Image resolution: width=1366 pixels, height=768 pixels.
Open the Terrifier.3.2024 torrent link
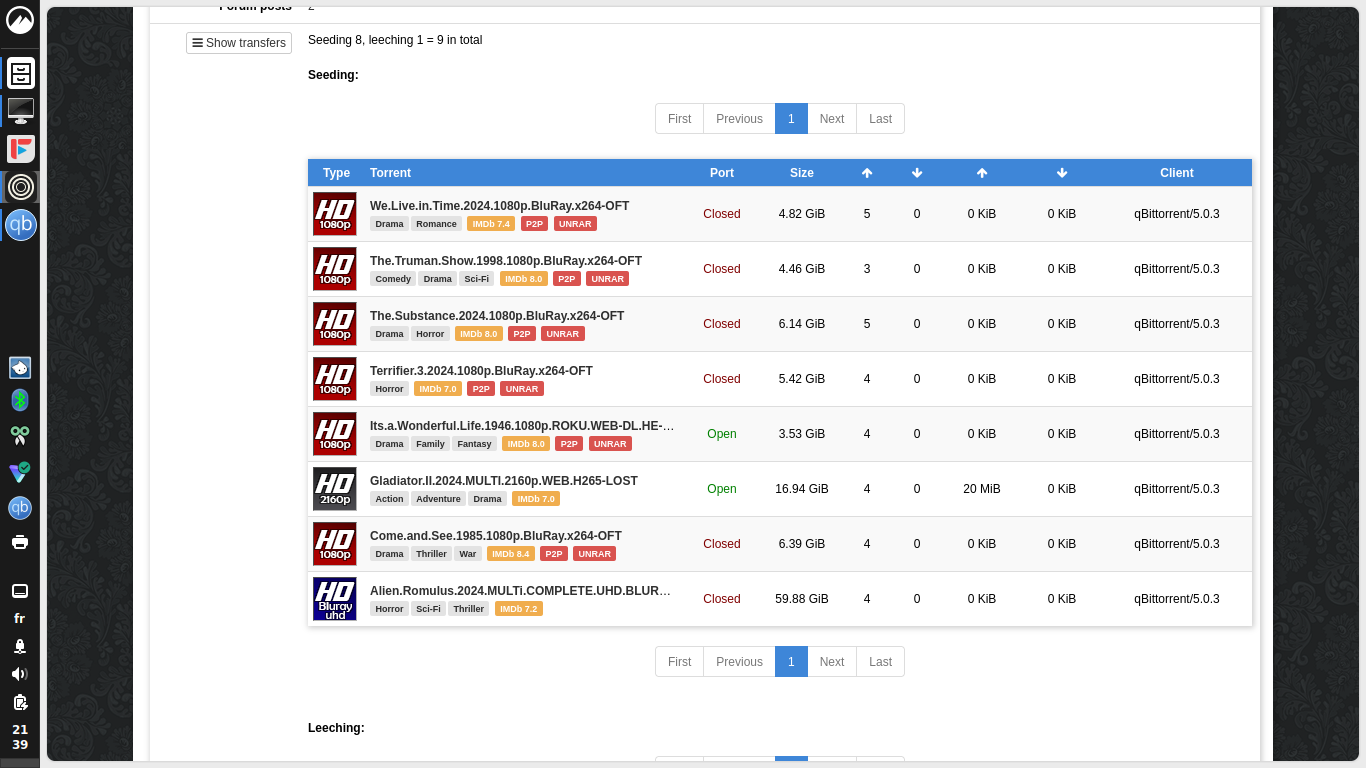coord(481,371)
